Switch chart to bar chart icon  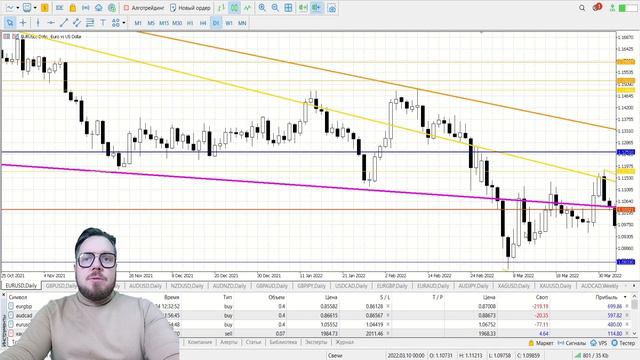[x=221, y=8]
